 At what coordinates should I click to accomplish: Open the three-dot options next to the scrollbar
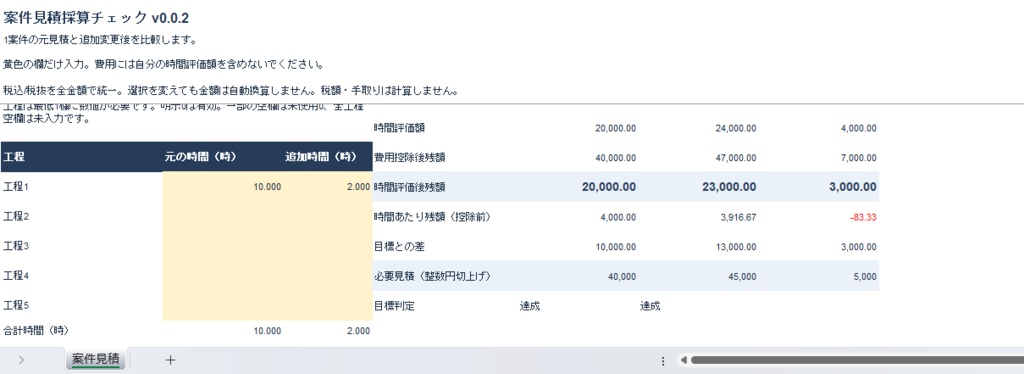(x=663, y=360)
